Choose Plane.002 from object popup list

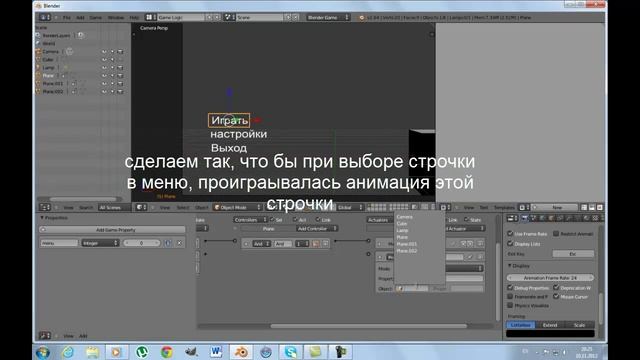tap(407, 251)
